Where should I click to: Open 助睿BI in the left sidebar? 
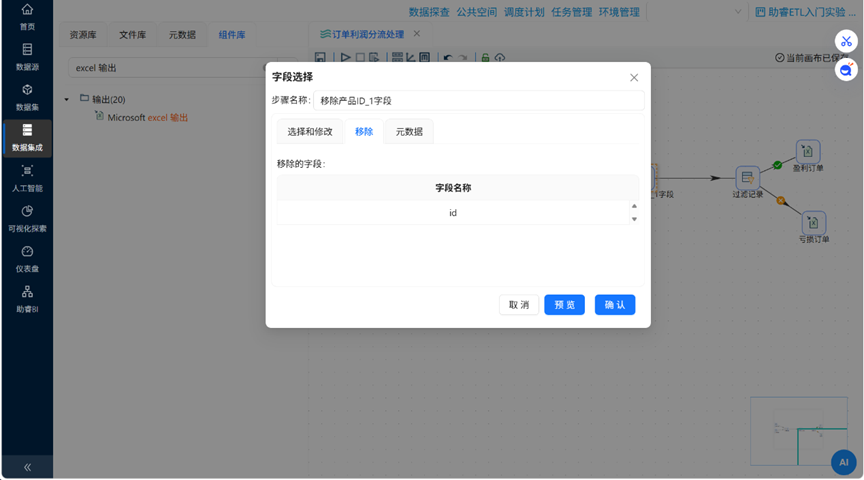coord(27,299)
